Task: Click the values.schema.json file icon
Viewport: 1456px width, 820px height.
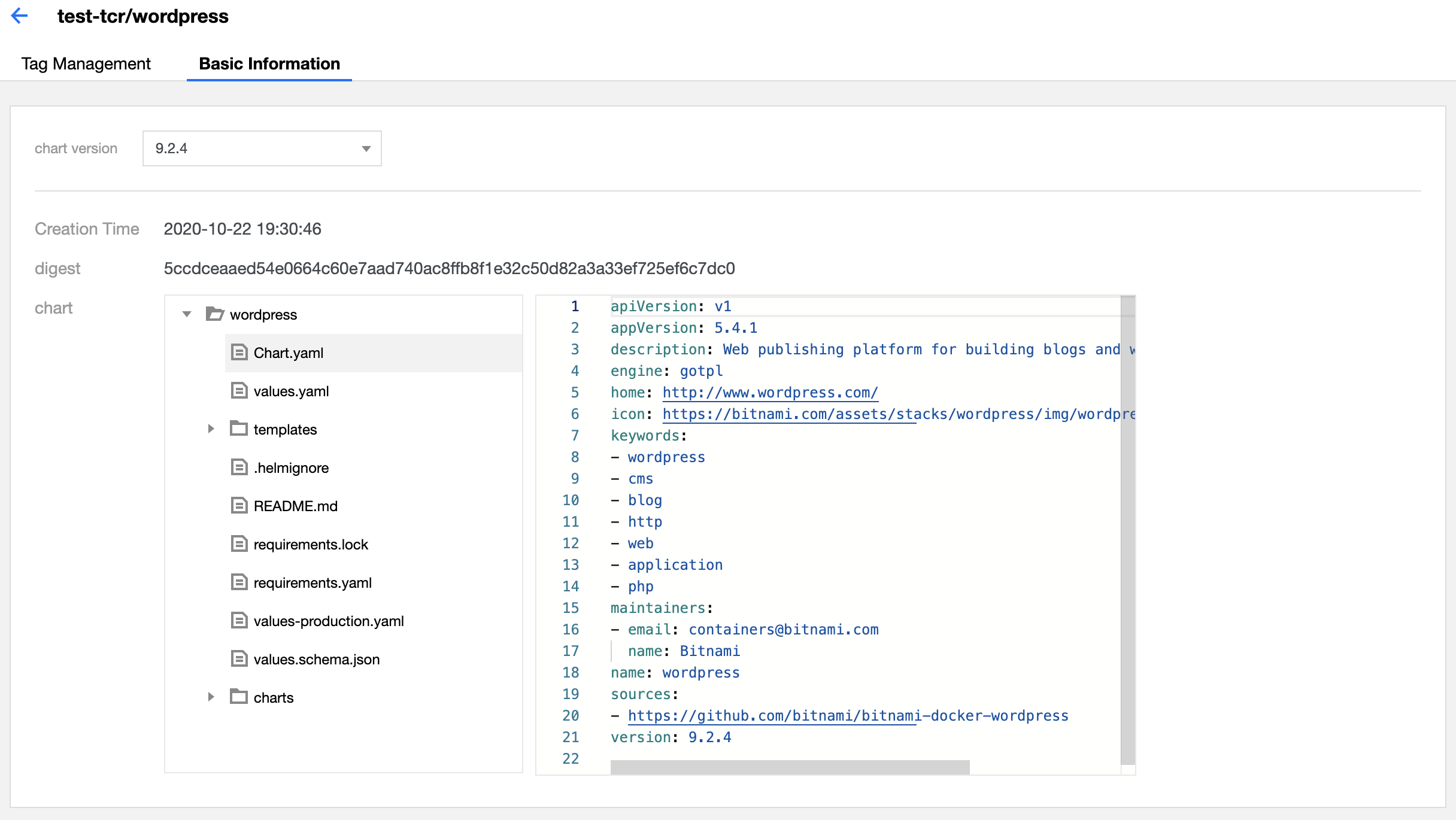Action: click(x=239, y=658)
